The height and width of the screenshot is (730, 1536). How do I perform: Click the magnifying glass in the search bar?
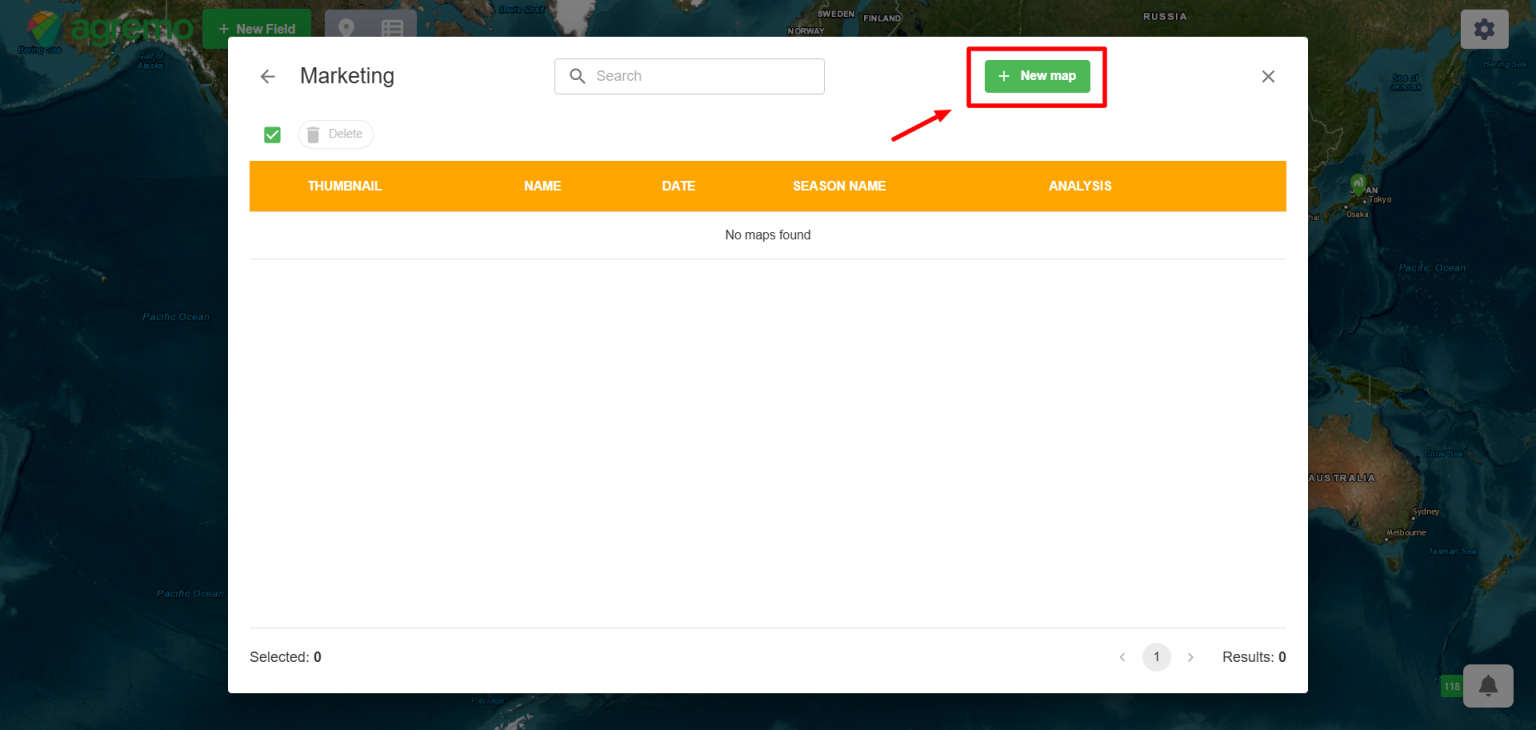click(x=577, y=76)
